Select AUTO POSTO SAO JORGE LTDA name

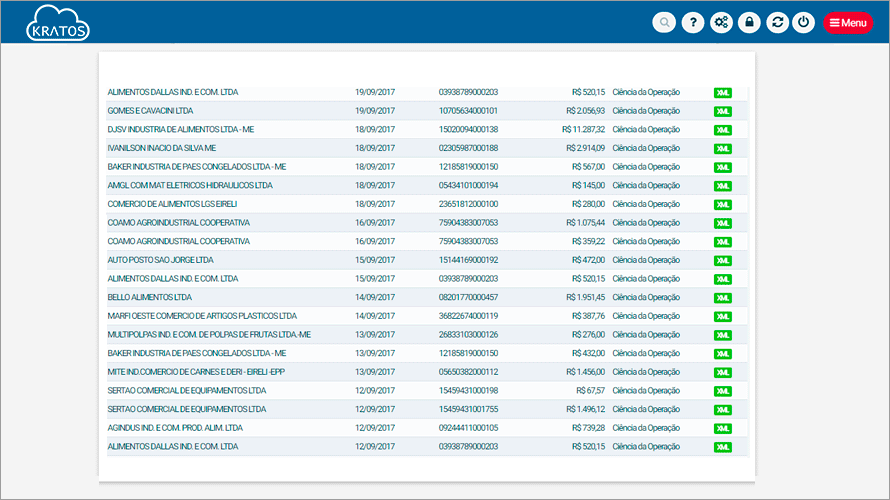(x=161, y=260)
